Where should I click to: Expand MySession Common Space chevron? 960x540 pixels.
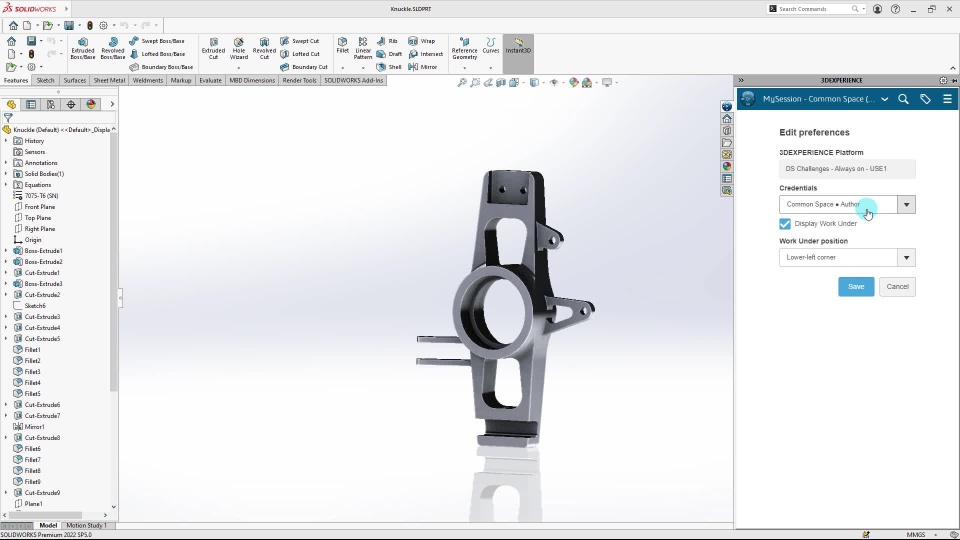click(885, 99)
